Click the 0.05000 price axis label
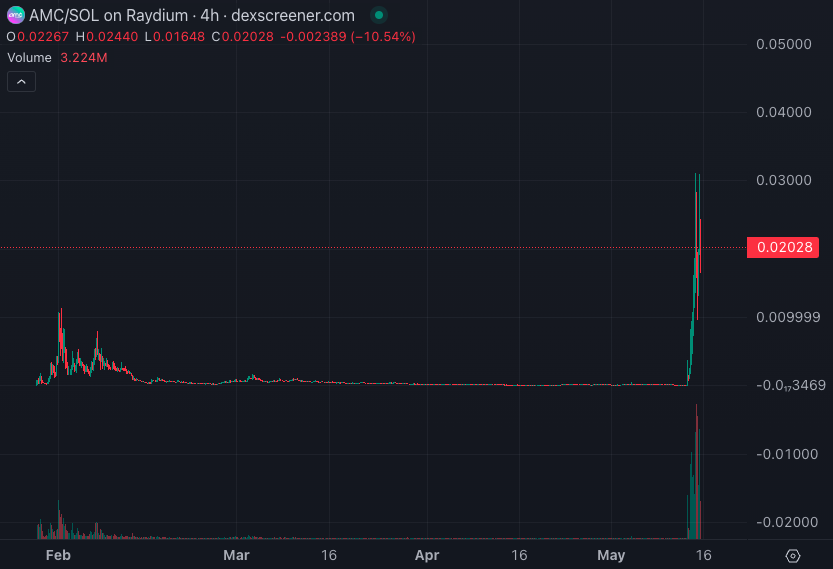 click(784, 44)
